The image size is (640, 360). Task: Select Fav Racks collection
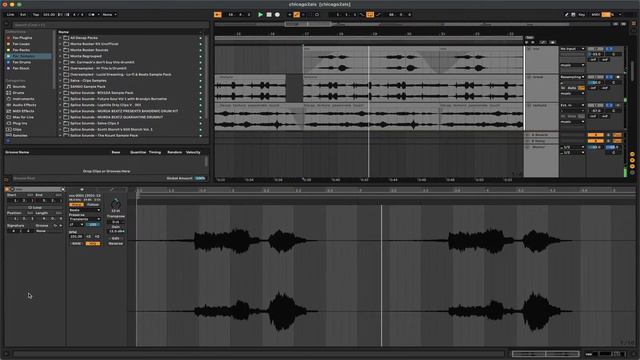point(21,50)
